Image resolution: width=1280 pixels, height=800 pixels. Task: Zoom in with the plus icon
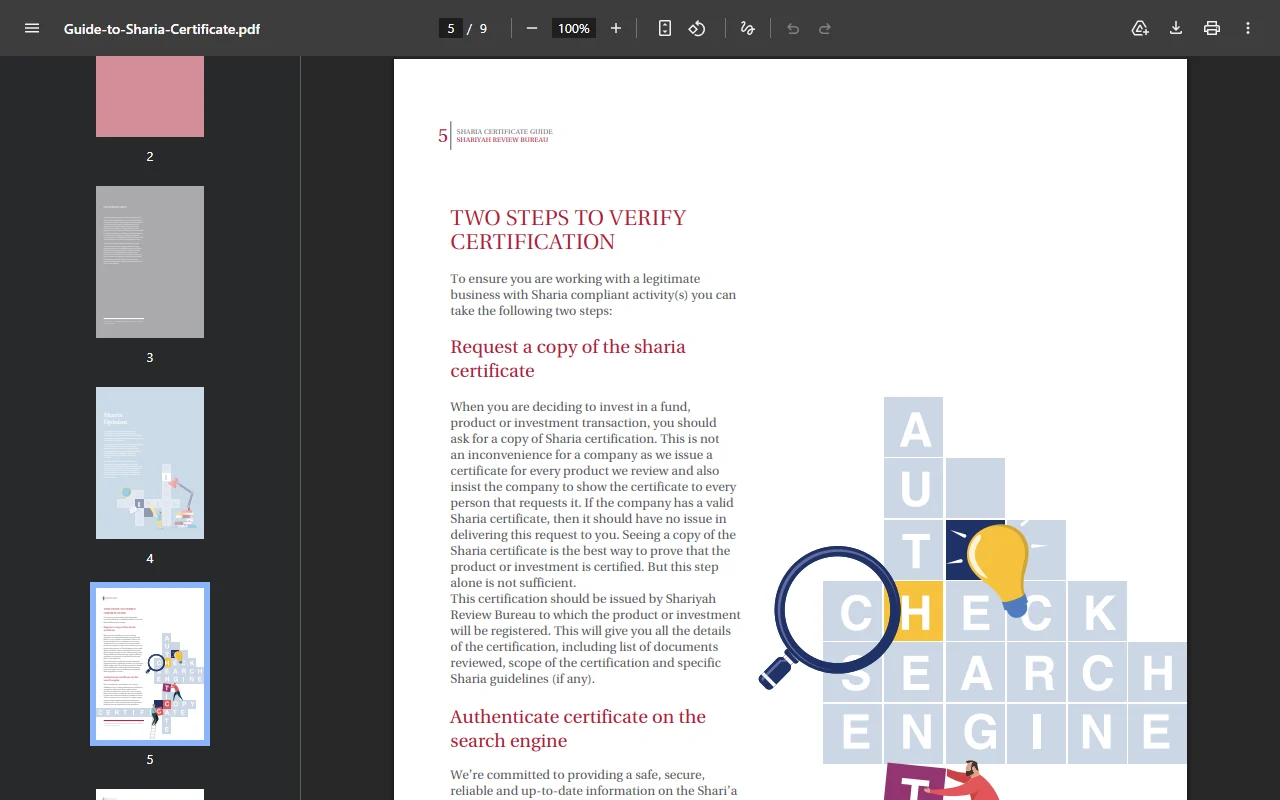point(616,28)
